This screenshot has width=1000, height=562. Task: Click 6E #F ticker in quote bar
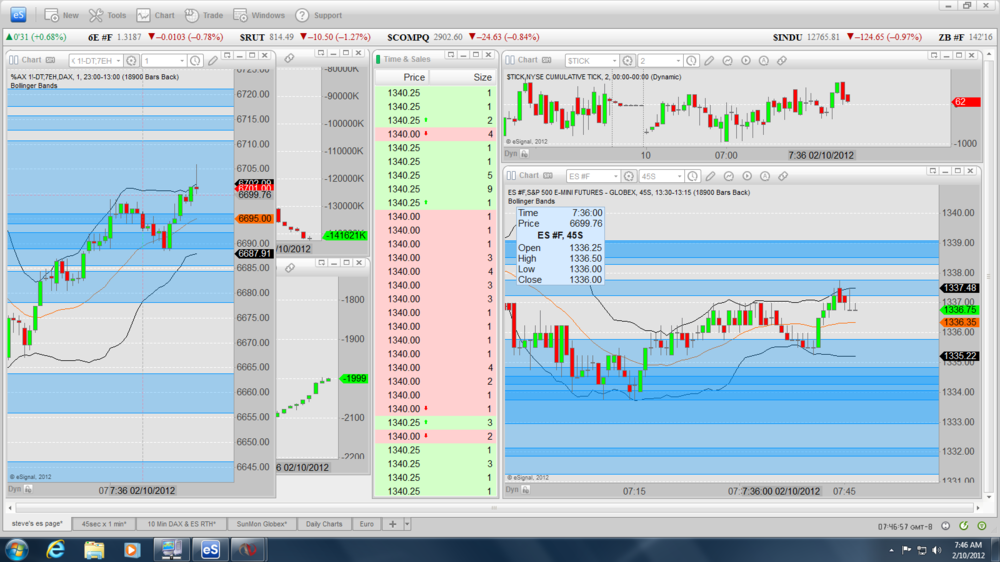click(100, 38)
